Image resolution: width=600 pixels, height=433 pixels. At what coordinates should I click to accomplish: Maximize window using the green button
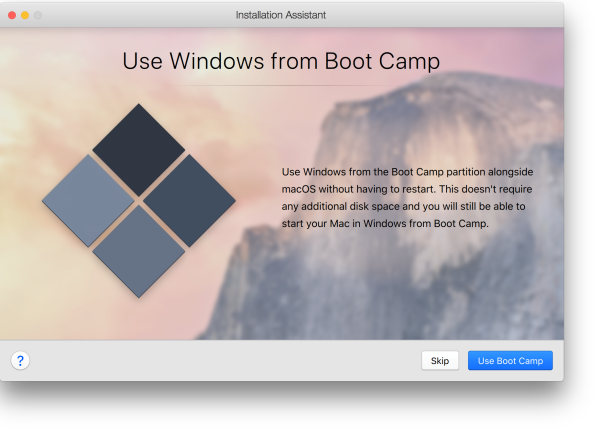40,15
